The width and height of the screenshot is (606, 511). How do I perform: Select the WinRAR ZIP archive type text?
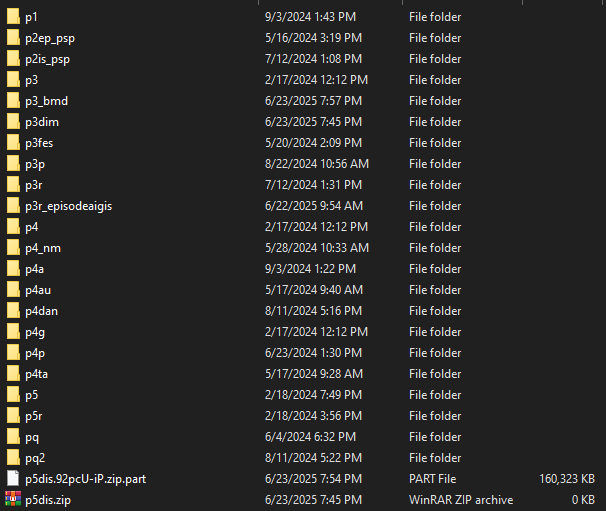[461, 500]
